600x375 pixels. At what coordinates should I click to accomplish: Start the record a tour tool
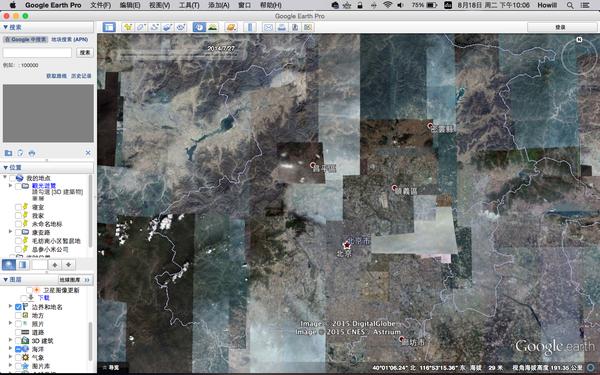(181, 27)
